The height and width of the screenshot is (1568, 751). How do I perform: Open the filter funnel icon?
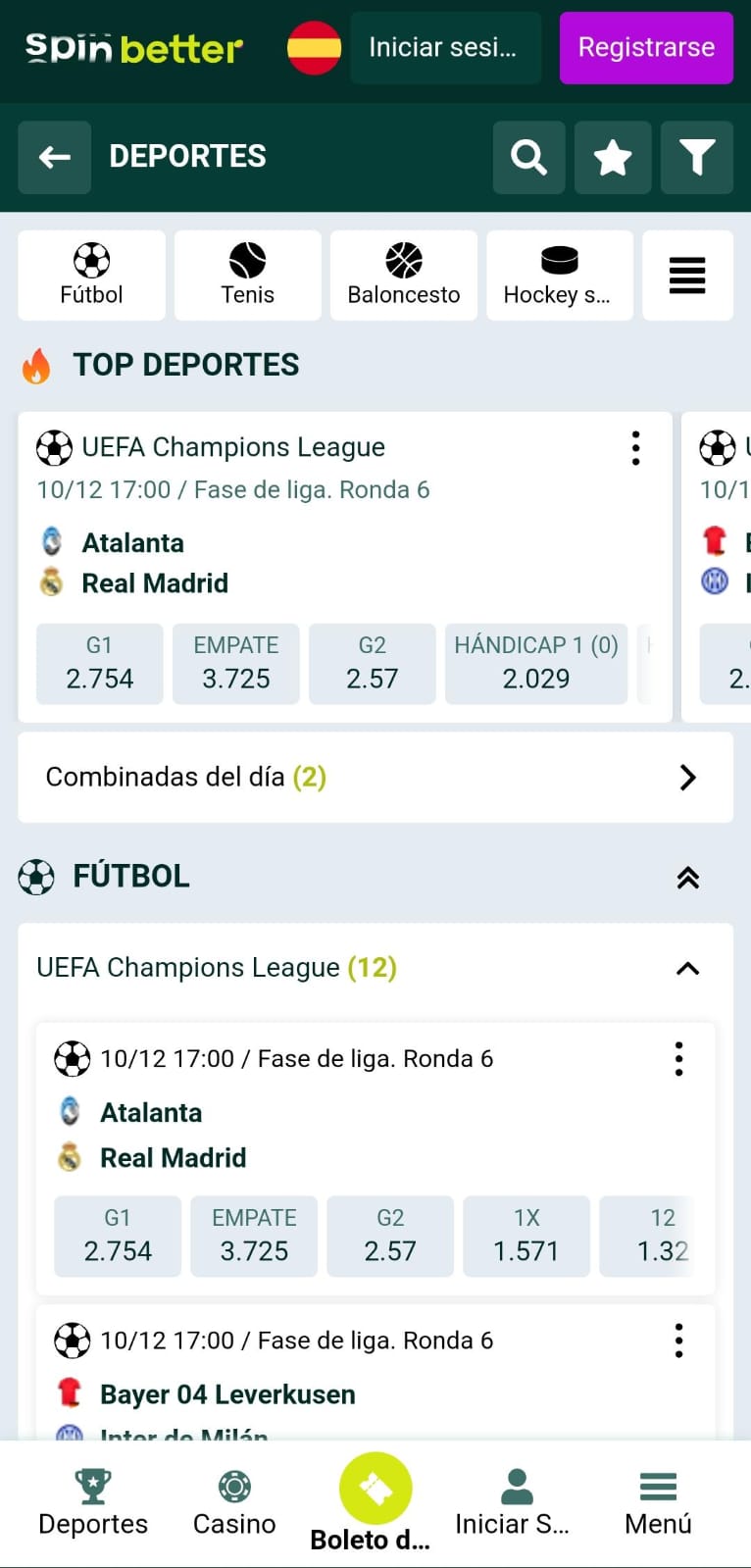(x=696, y=157)
